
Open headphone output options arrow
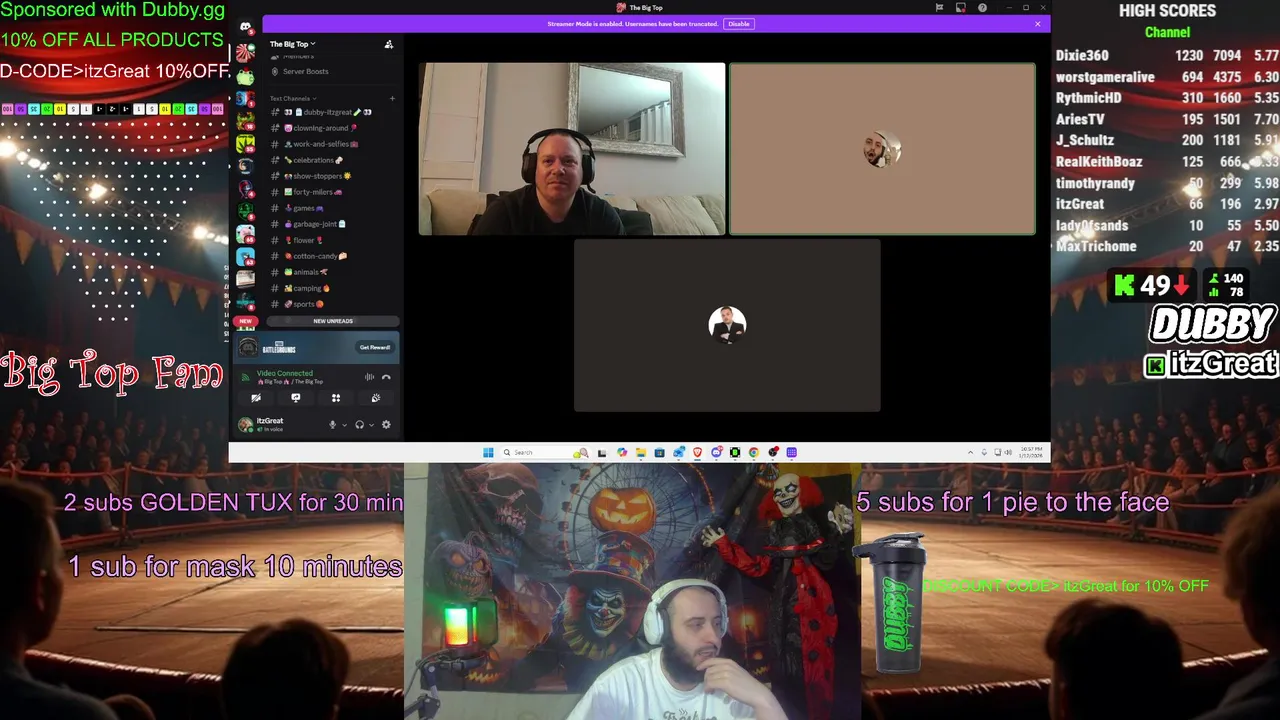coord(371,425)
